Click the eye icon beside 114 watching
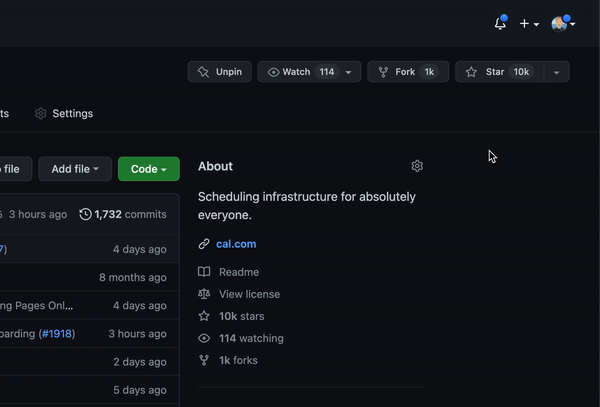The height and width of the screenshot is (407, 600). (x=204, y=338)
